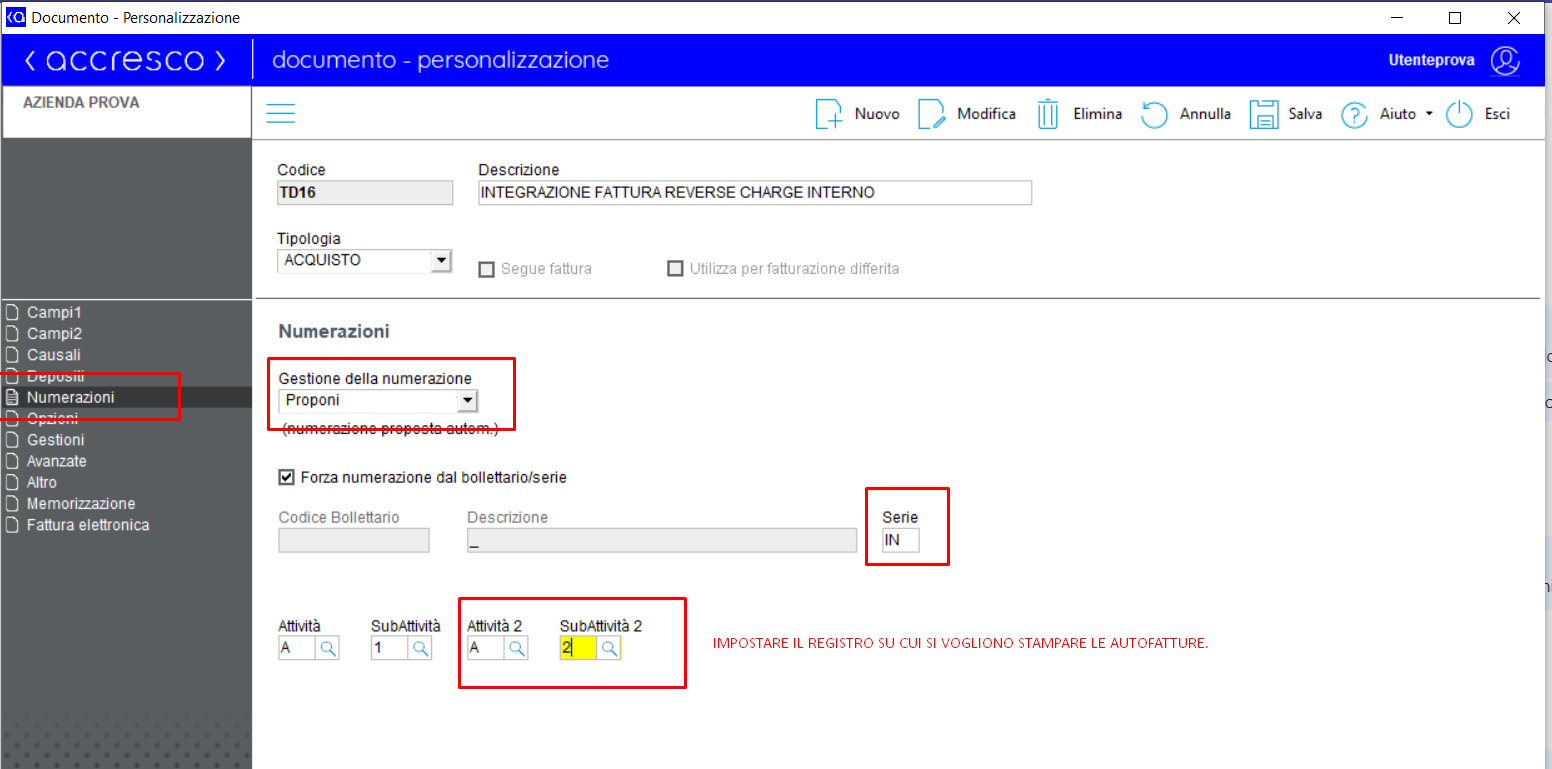This screenshot has width=1552, height=769.
Task: Click the Nuovo button label
Action: pos(877,114)
